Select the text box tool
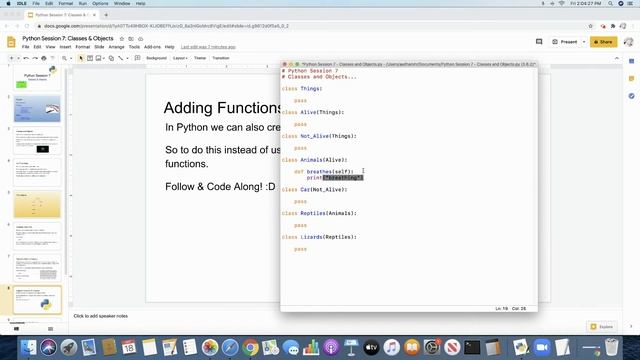 [x=90, y=58]
